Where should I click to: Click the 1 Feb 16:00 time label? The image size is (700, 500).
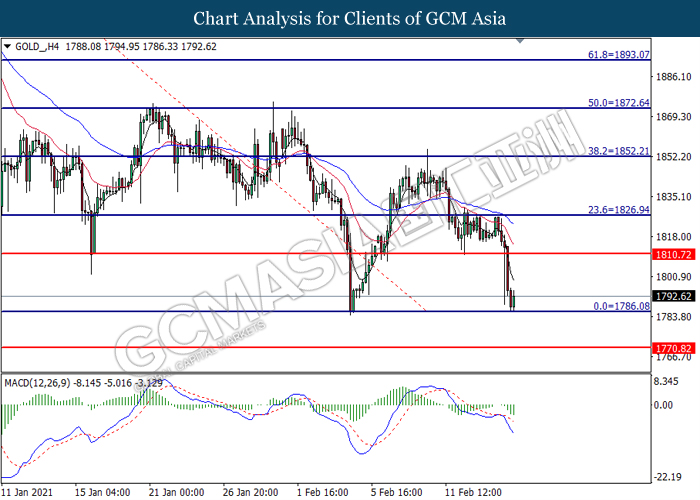322,492
